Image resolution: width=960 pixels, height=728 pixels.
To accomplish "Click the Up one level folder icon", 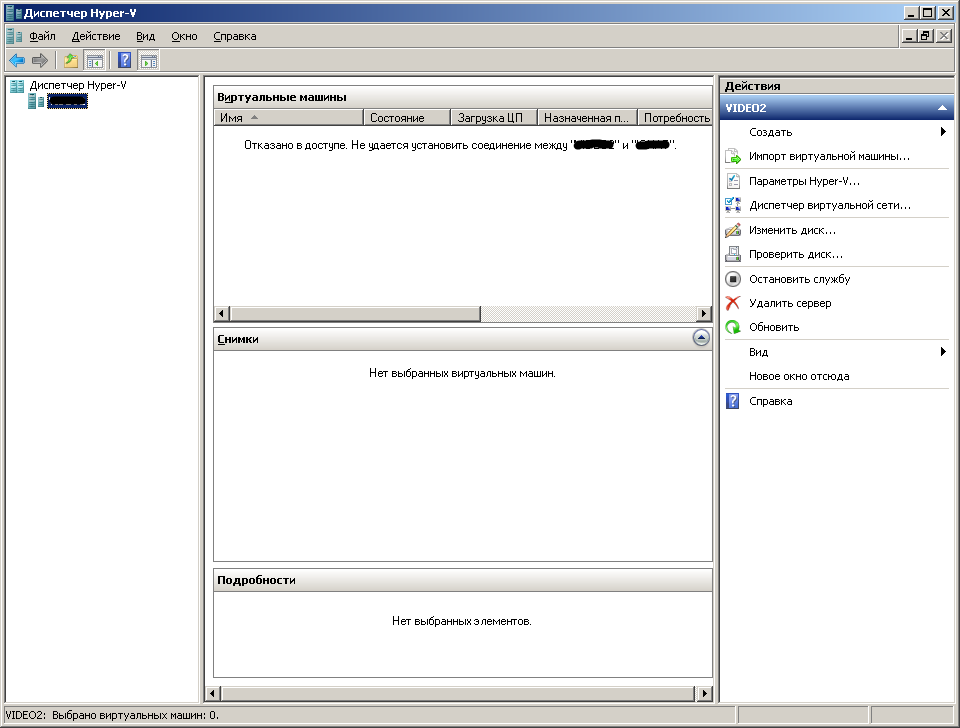I will [x=71, y=61].
